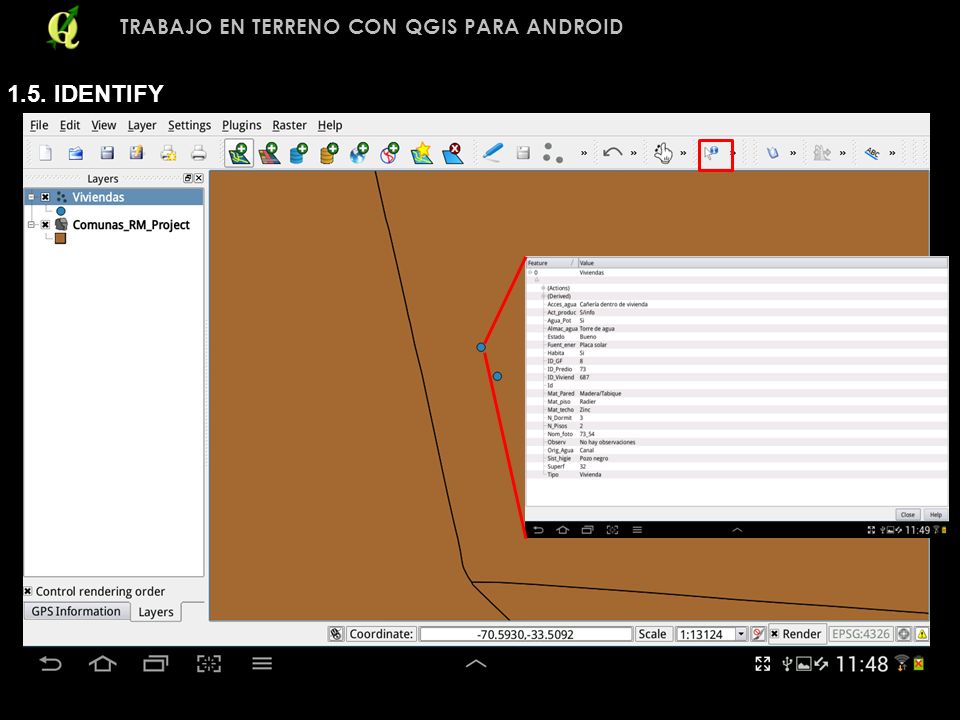
Task: Tap the Android Home button in the bottom bar
Action: tap(102, 663)
